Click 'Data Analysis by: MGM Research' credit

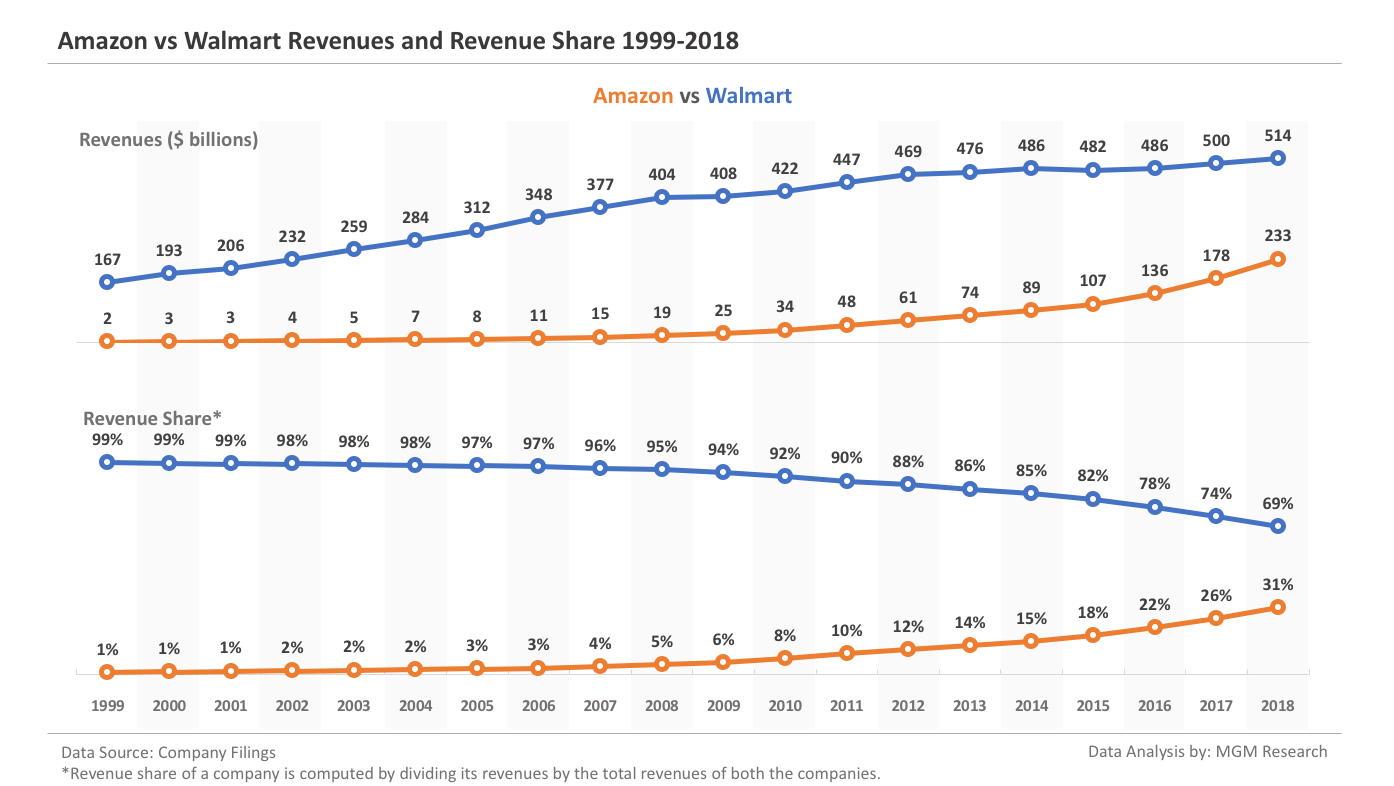[1208, 751]
